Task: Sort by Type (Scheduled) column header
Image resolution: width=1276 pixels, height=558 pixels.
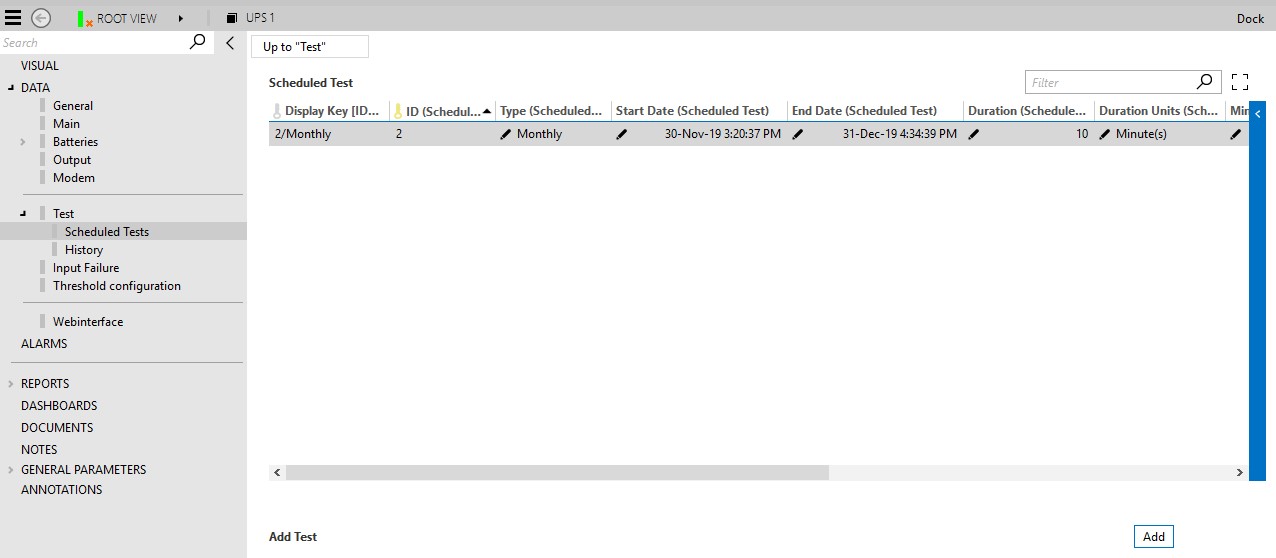Action: [x=553, y=111]
